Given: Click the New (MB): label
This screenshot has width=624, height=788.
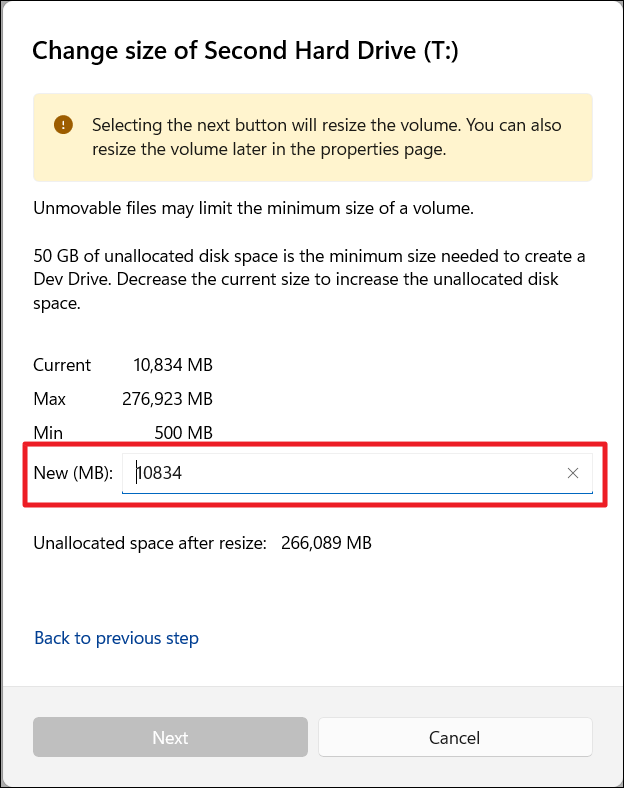Looking at the screenshot, I should [x=73, y=473].
